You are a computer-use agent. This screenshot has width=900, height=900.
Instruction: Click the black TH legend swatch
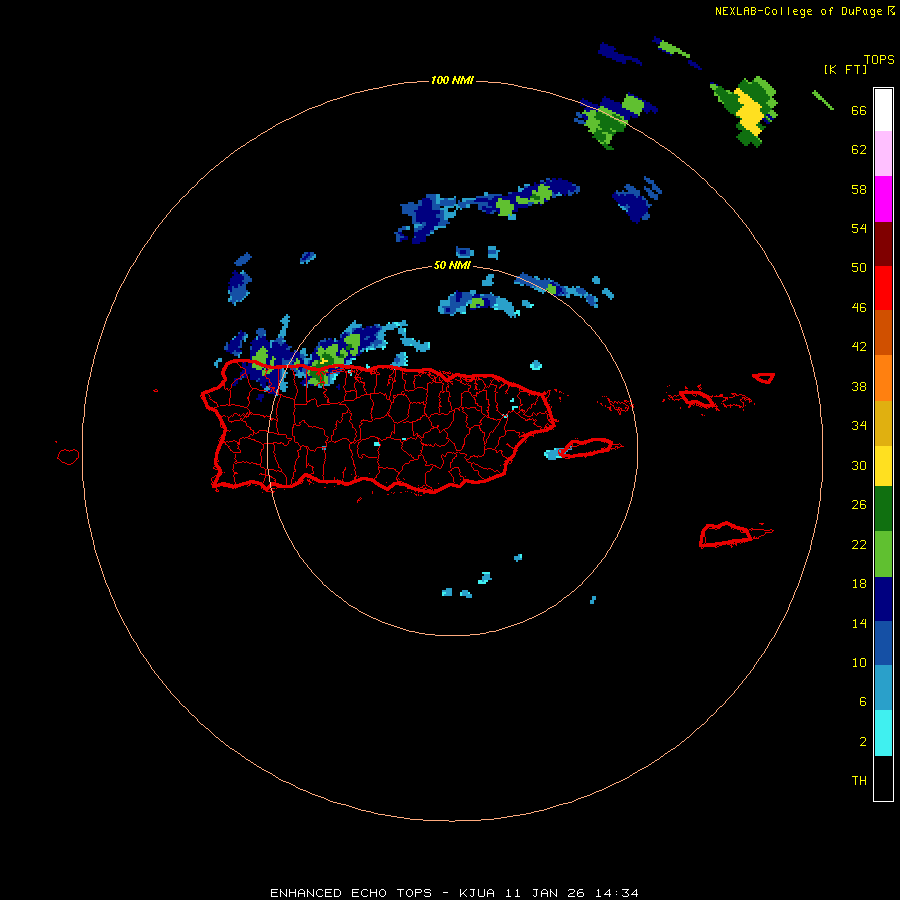883,778
